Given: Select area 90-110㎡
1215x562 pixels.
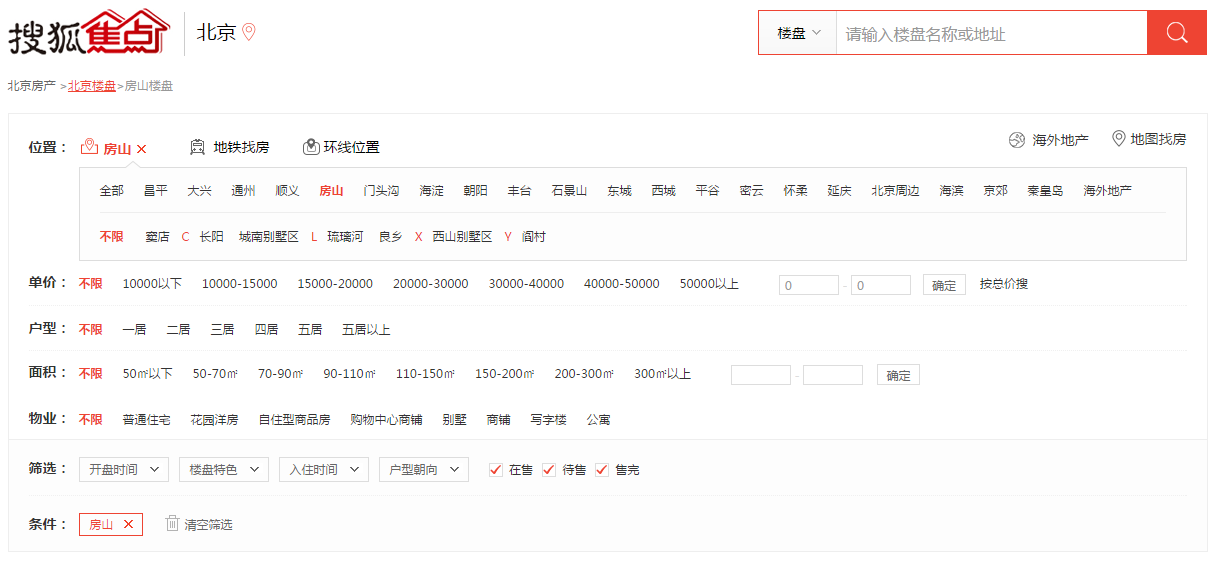Looking at the screenshot, I should (349, 374).
